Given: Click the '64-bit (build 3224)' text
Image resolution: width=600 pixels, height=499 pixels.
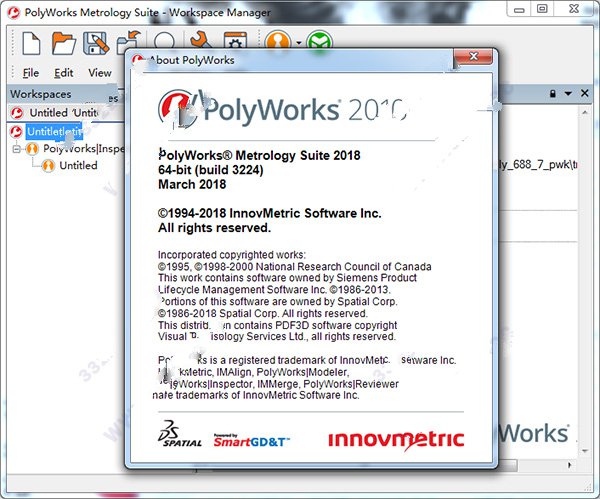Looking at the screenshot, I should pos(211,170).
